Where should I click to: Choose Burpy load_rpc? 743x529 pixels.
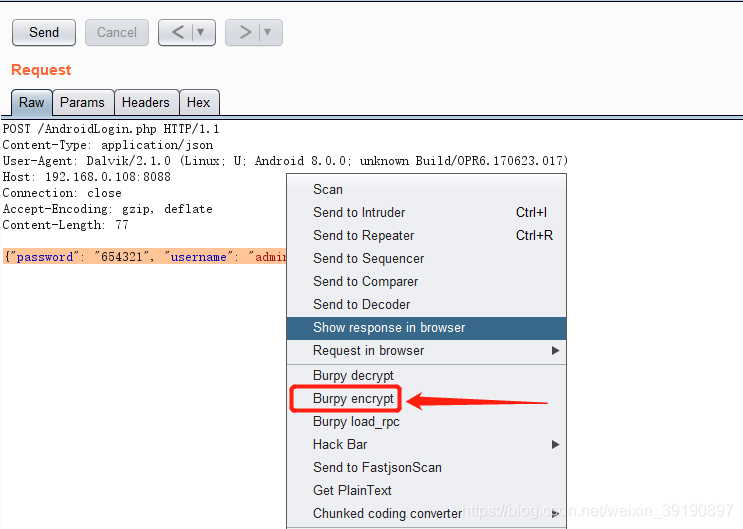(426, 421)
